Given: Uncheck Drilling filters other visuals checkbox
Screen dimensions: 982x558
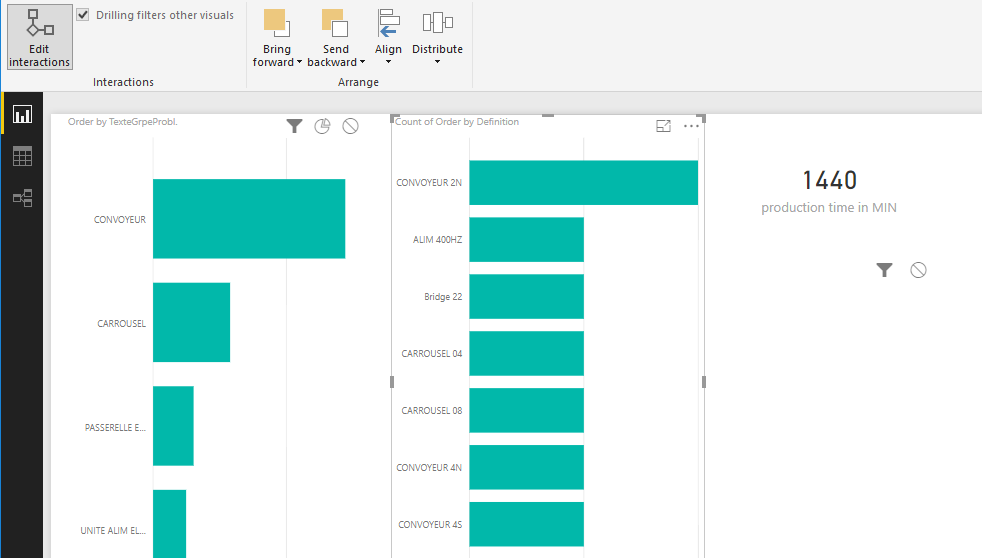Looking at the screenshot, I should pyautogui.click(x=83, y=14).
